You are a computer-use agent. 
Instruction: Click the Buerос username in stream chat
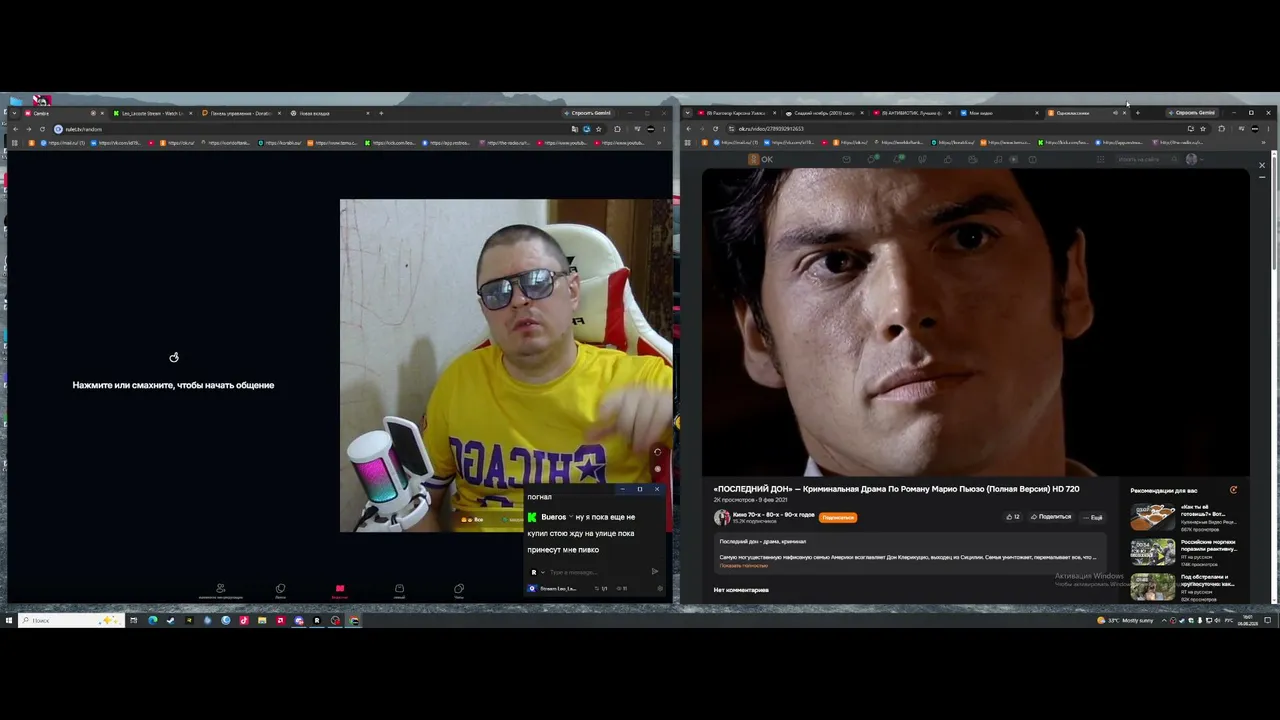[553, 517]
